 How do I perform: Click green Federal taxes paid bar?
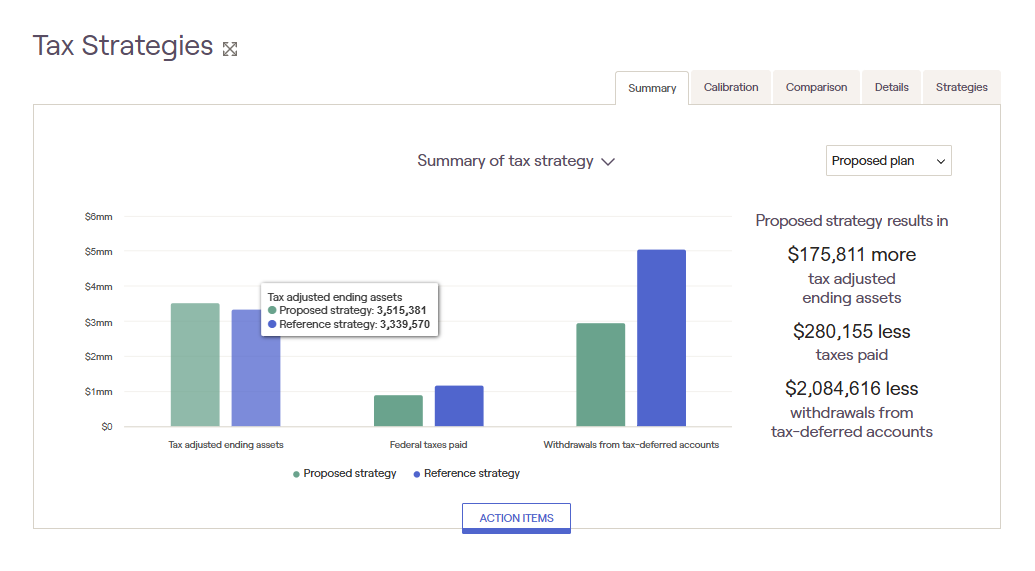(398, 411)
